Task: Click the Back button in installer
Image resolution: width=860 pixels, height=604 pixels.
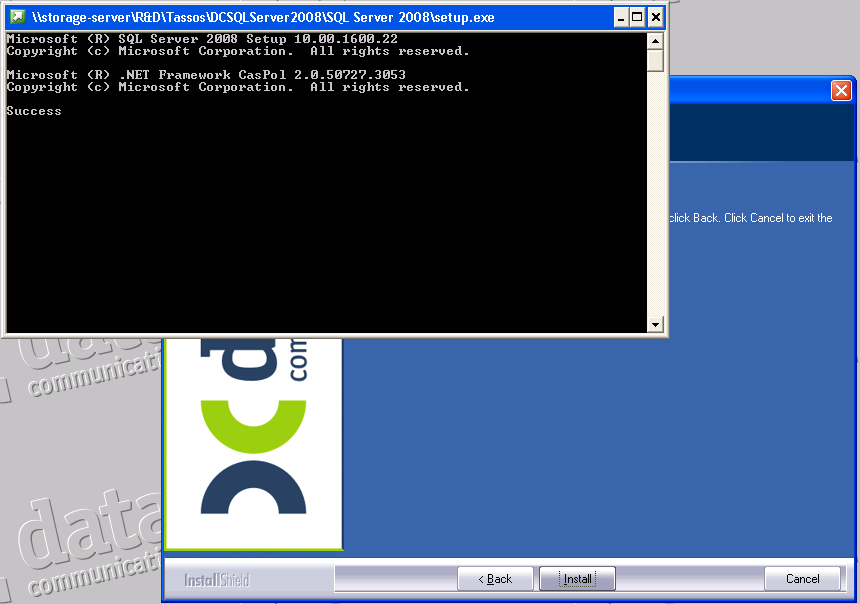Action: pos(495,579)
